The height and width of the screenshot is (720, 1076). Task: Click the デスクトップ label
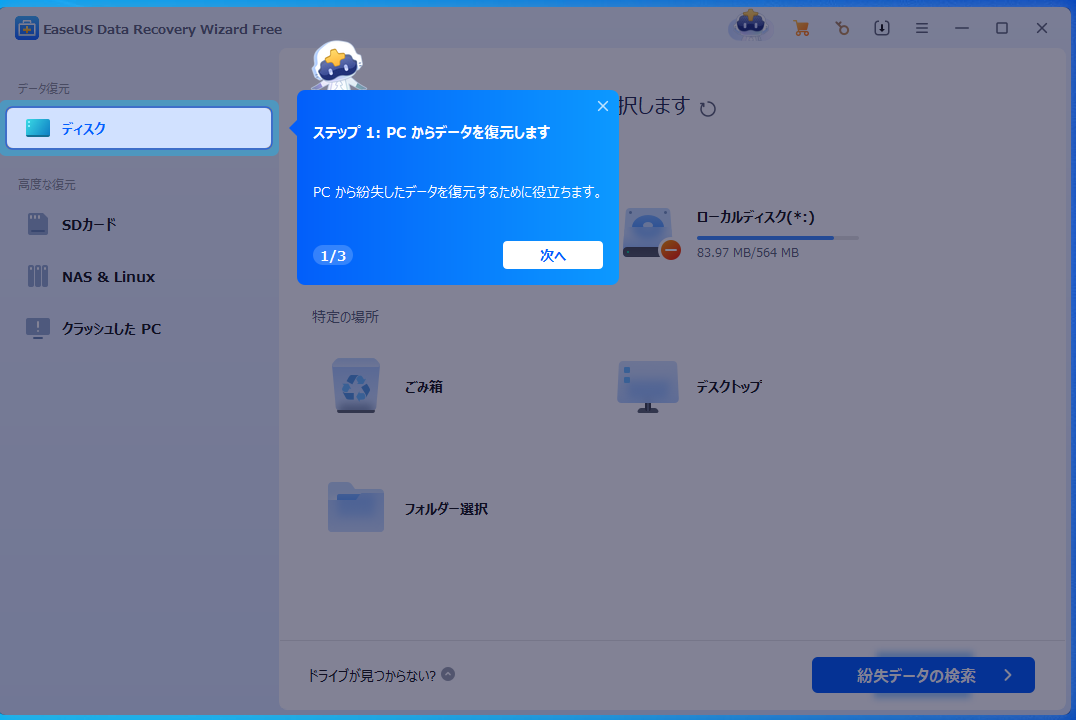729,386
